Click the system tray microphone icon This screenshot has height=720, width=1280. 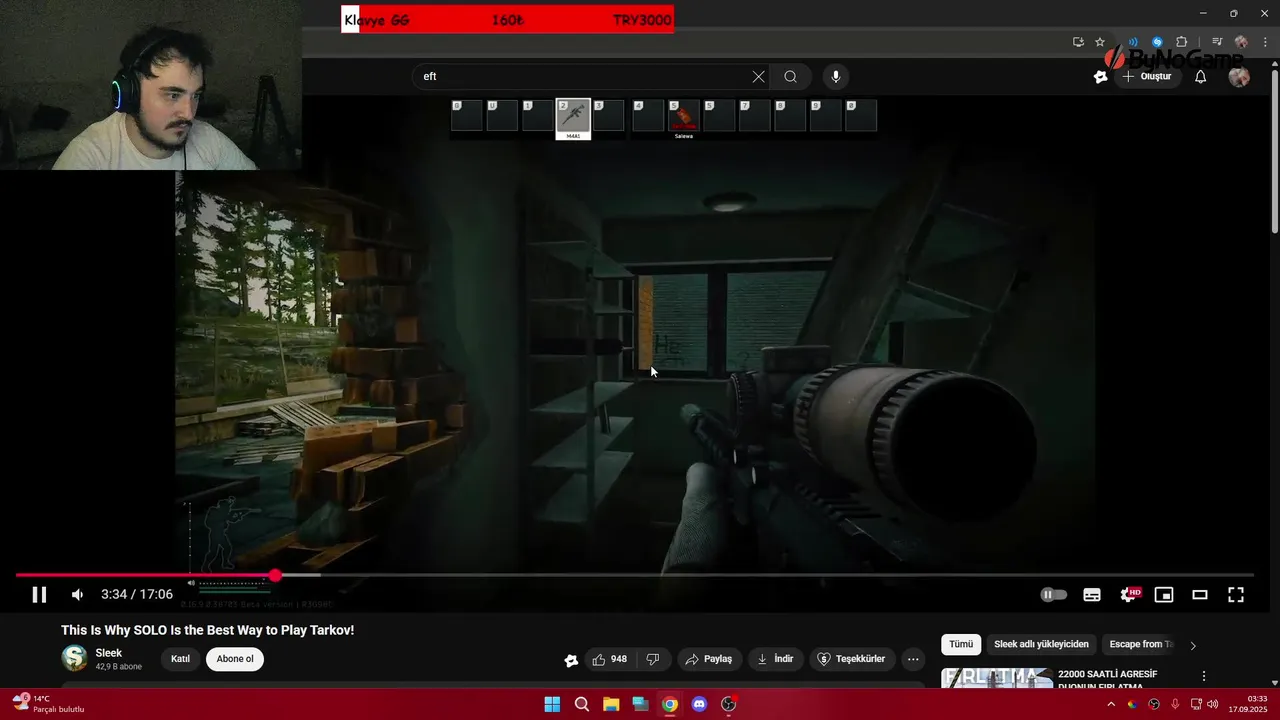coord(1175,704)
